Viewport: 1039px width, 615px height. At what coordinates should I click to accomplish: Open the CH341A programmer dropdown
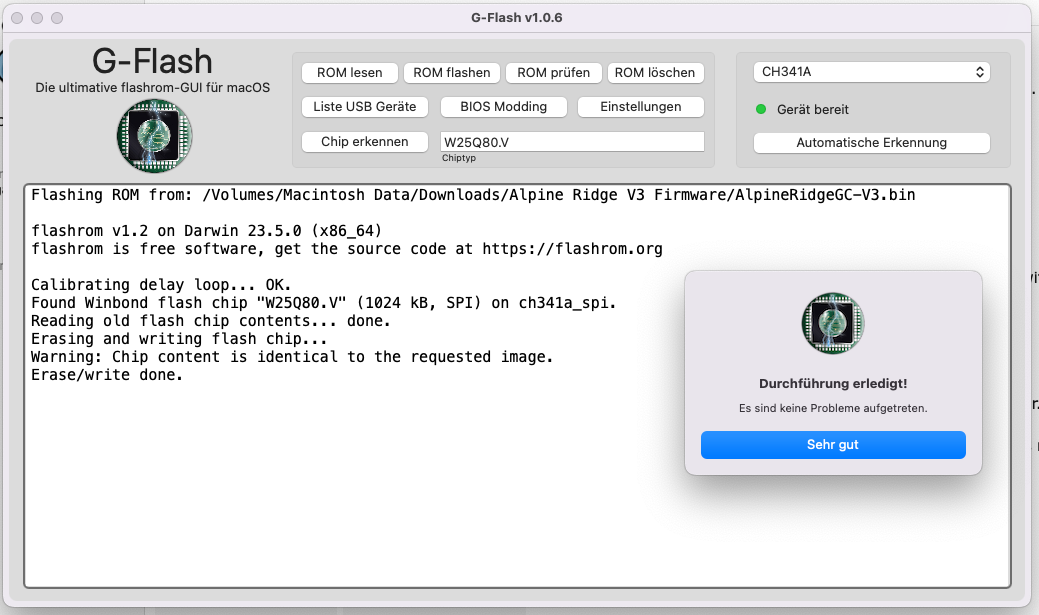tap(871, 72)
